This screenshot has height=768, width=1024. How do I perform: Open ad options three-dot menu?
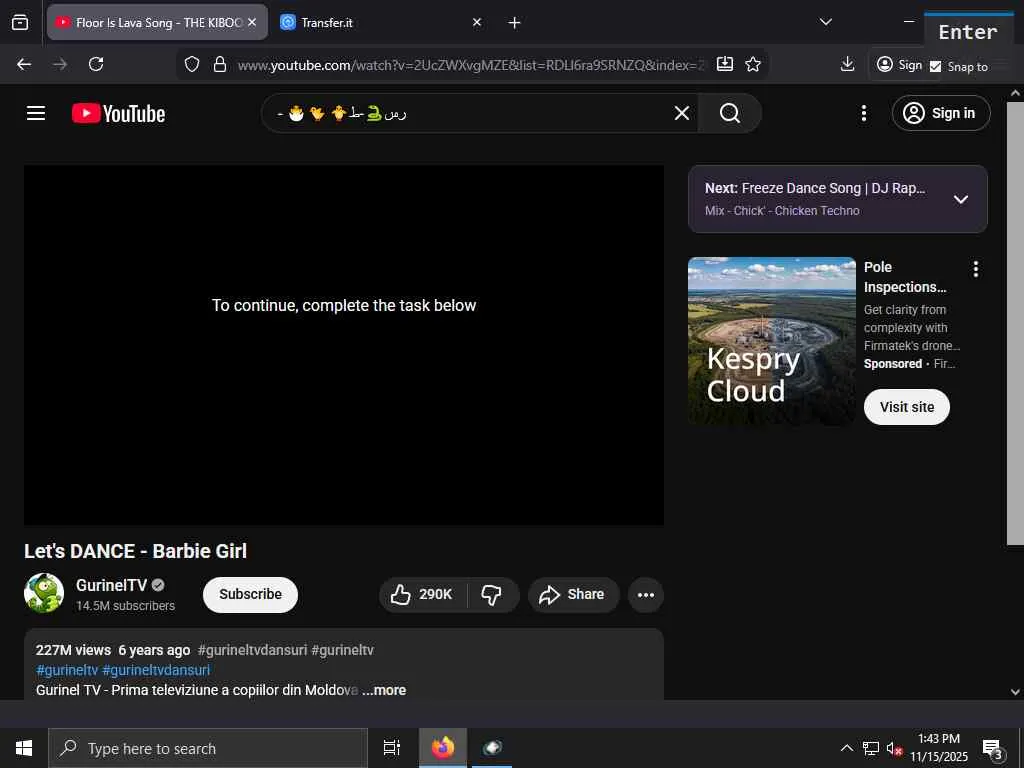tap(975, 269)
